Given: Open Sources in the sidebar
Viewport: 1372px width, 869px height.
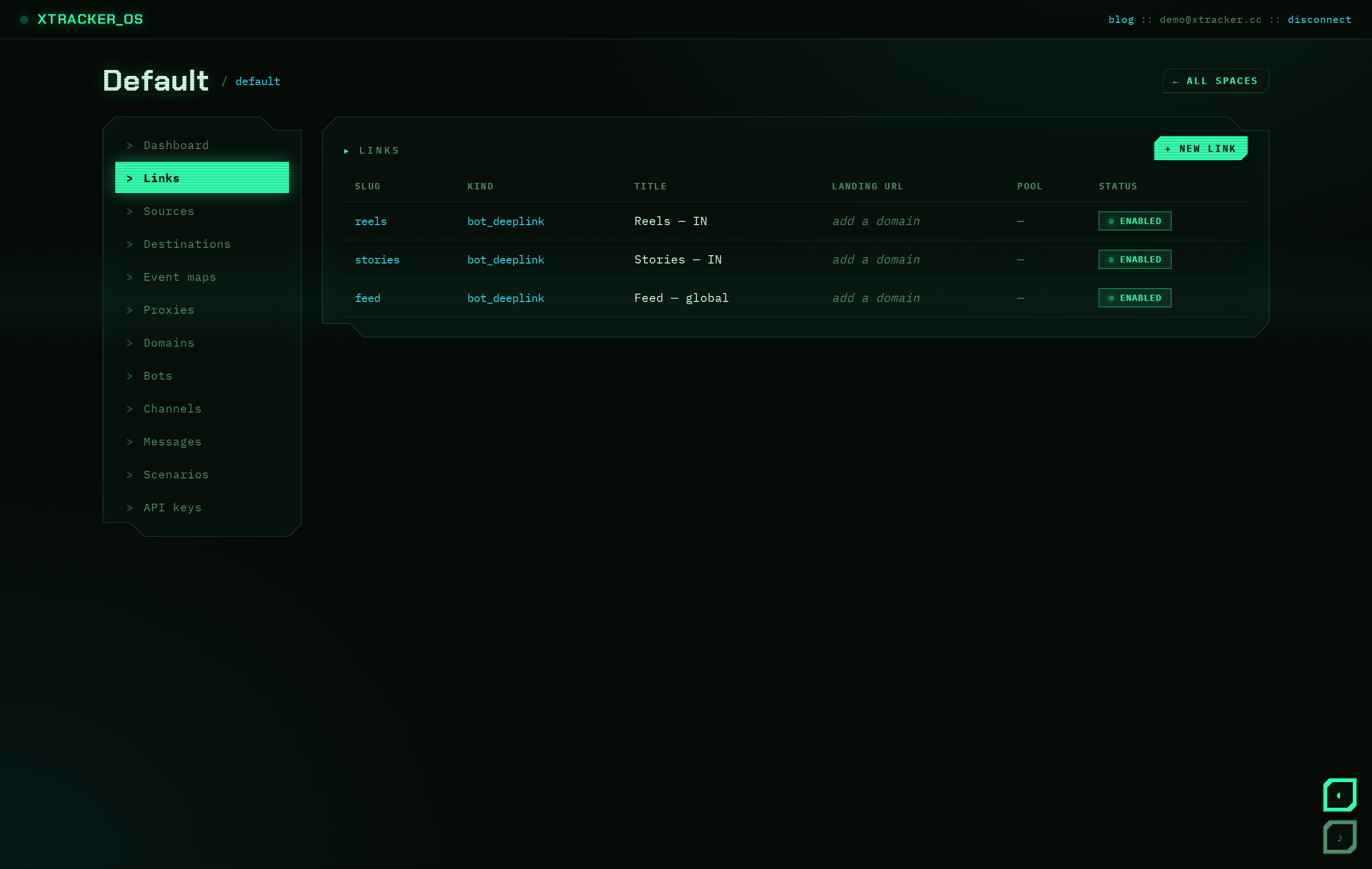Looking at the screenshot, I should [202, 211].
